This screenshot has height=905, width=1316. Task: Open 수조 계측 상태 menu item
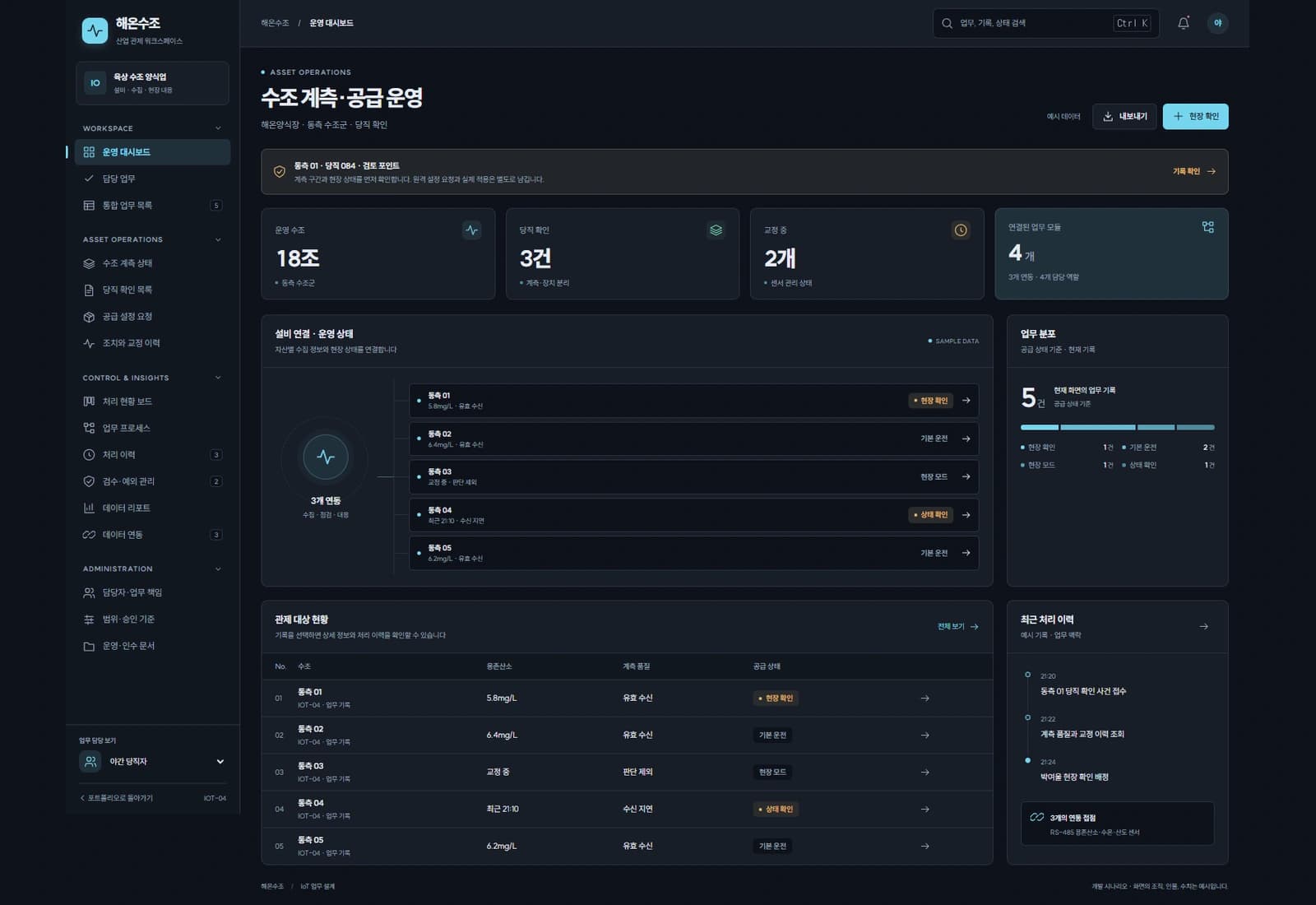coord(153,263)
